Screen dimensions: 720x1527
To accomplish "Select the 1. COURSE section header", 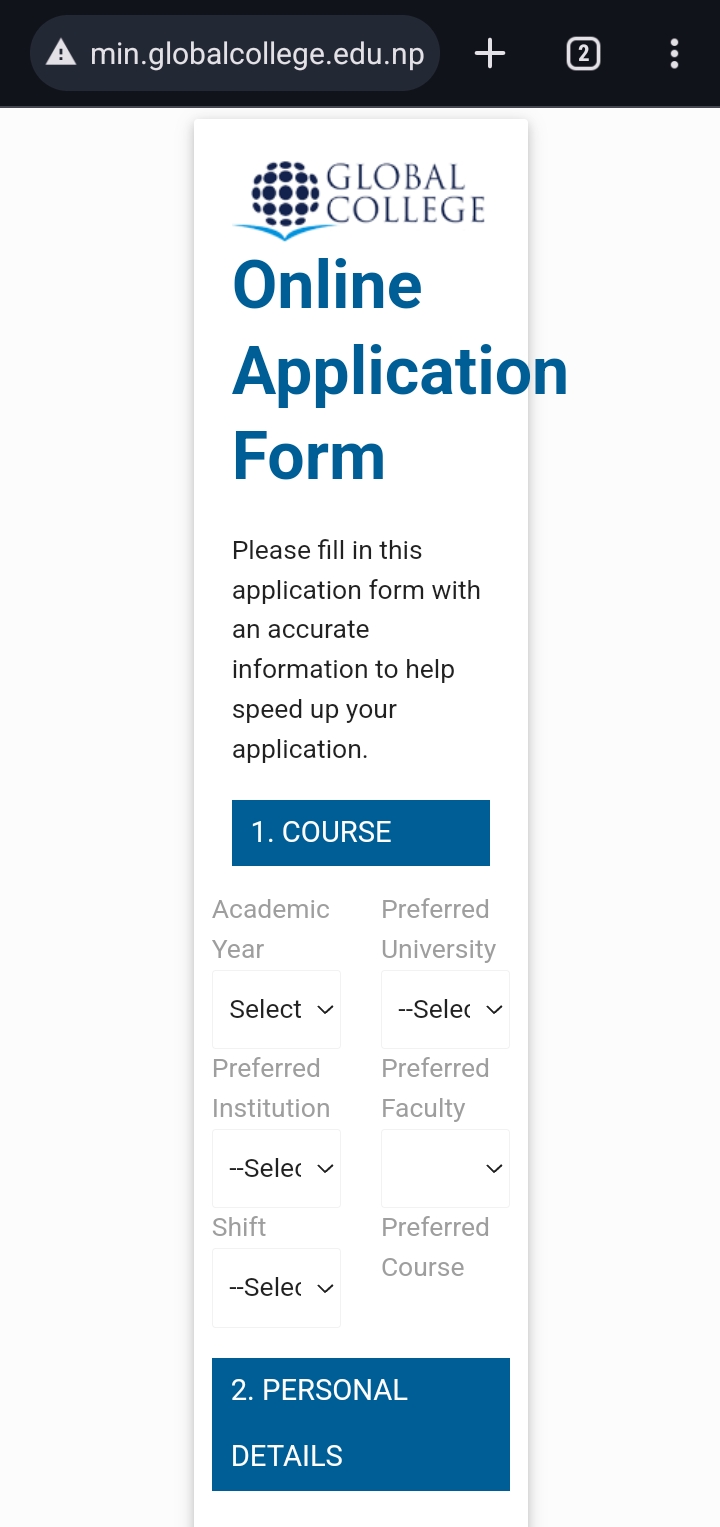I will [360, 832].
